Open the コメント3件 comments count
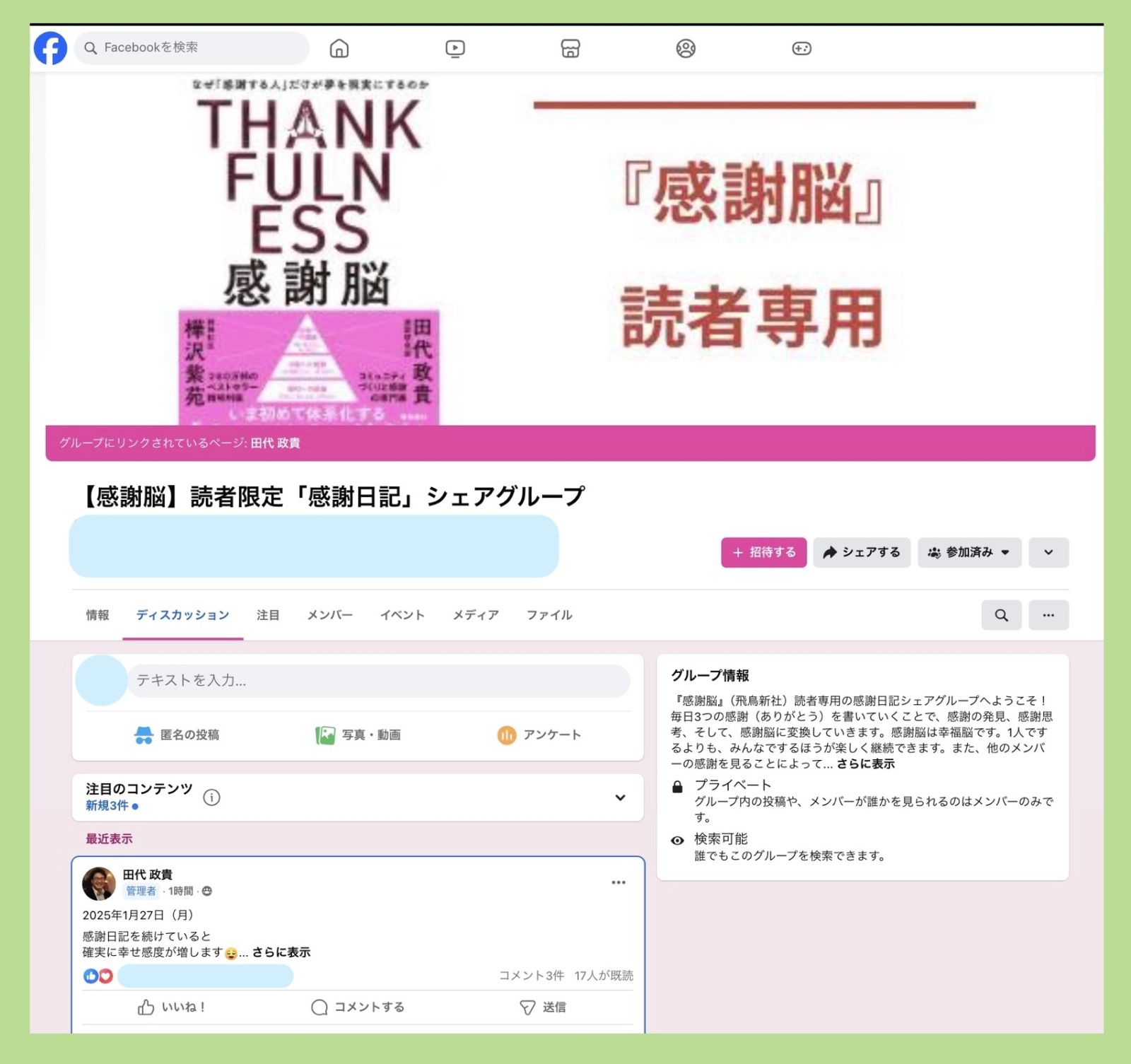Viewport: 1131px width, 1064px height. coord(532,976)
